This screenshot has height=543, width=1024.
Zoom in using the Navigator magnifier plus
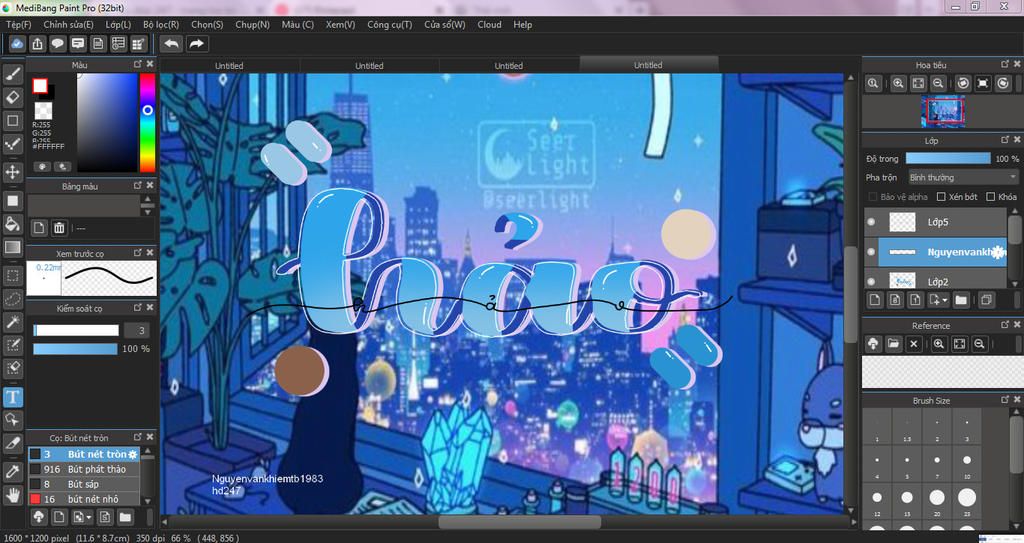tap(898, 84)
